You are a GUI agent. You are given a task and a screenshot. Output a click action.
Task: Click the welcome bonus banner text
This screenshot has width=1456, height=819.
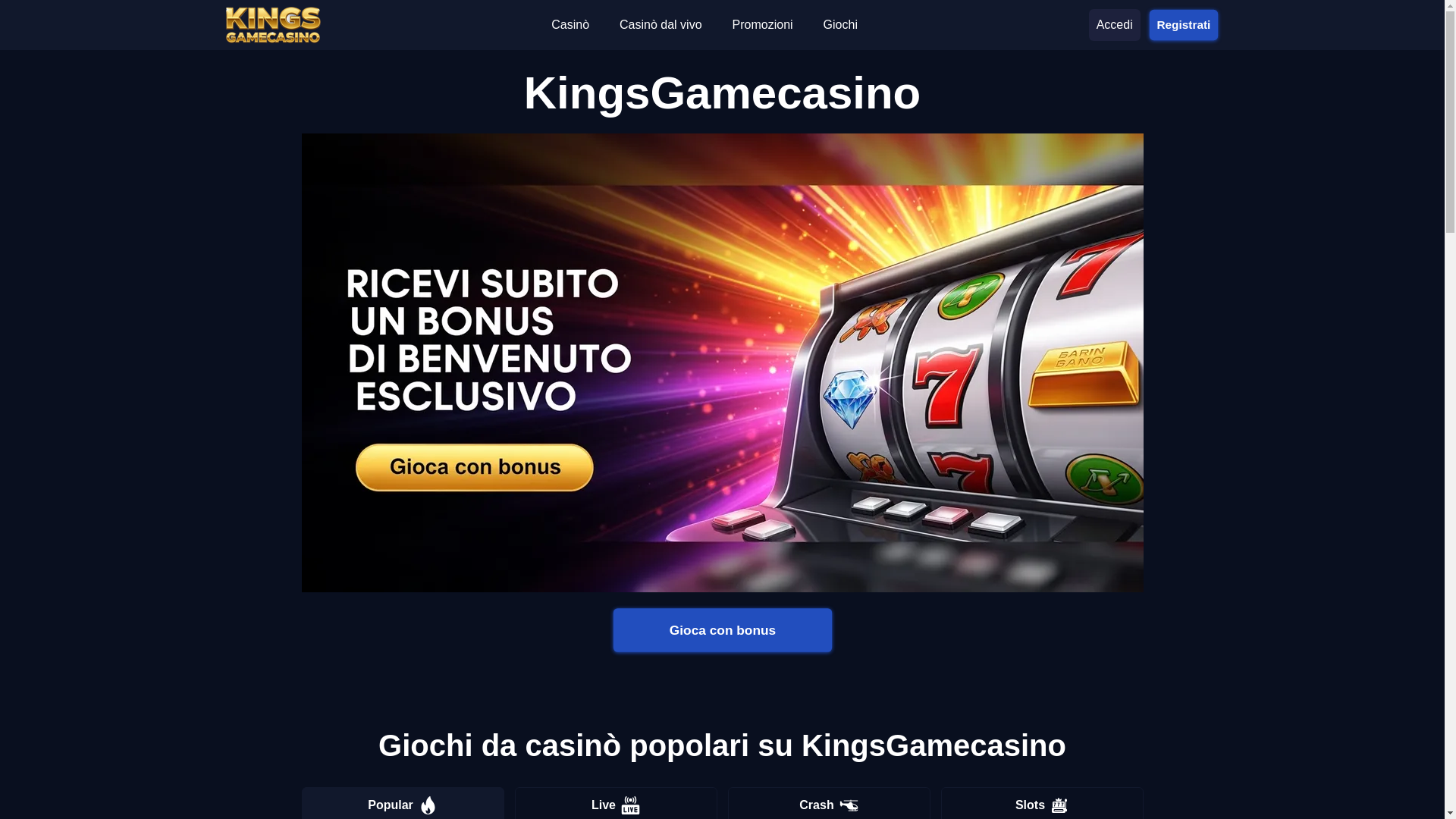[489, 340]
